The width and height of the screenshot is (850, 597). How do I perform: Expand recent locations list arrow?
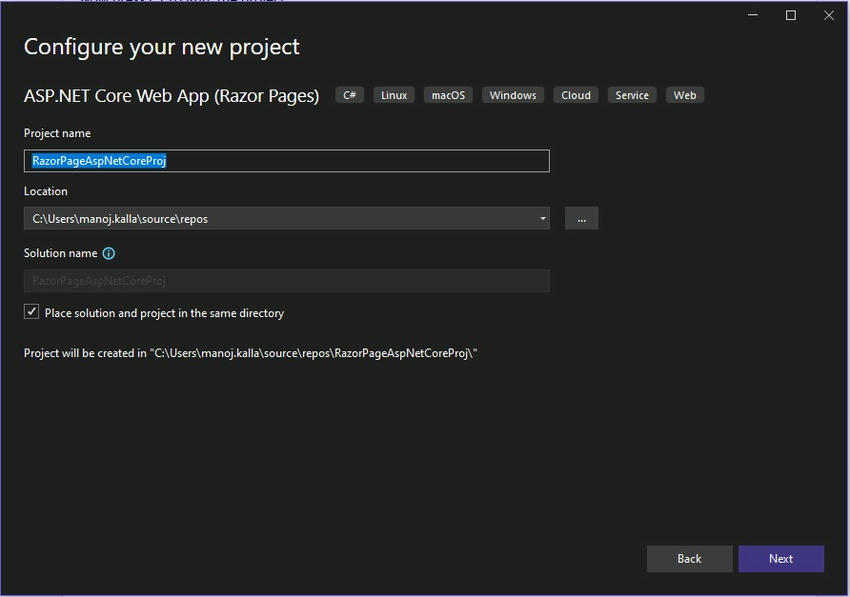pos(543,217)
